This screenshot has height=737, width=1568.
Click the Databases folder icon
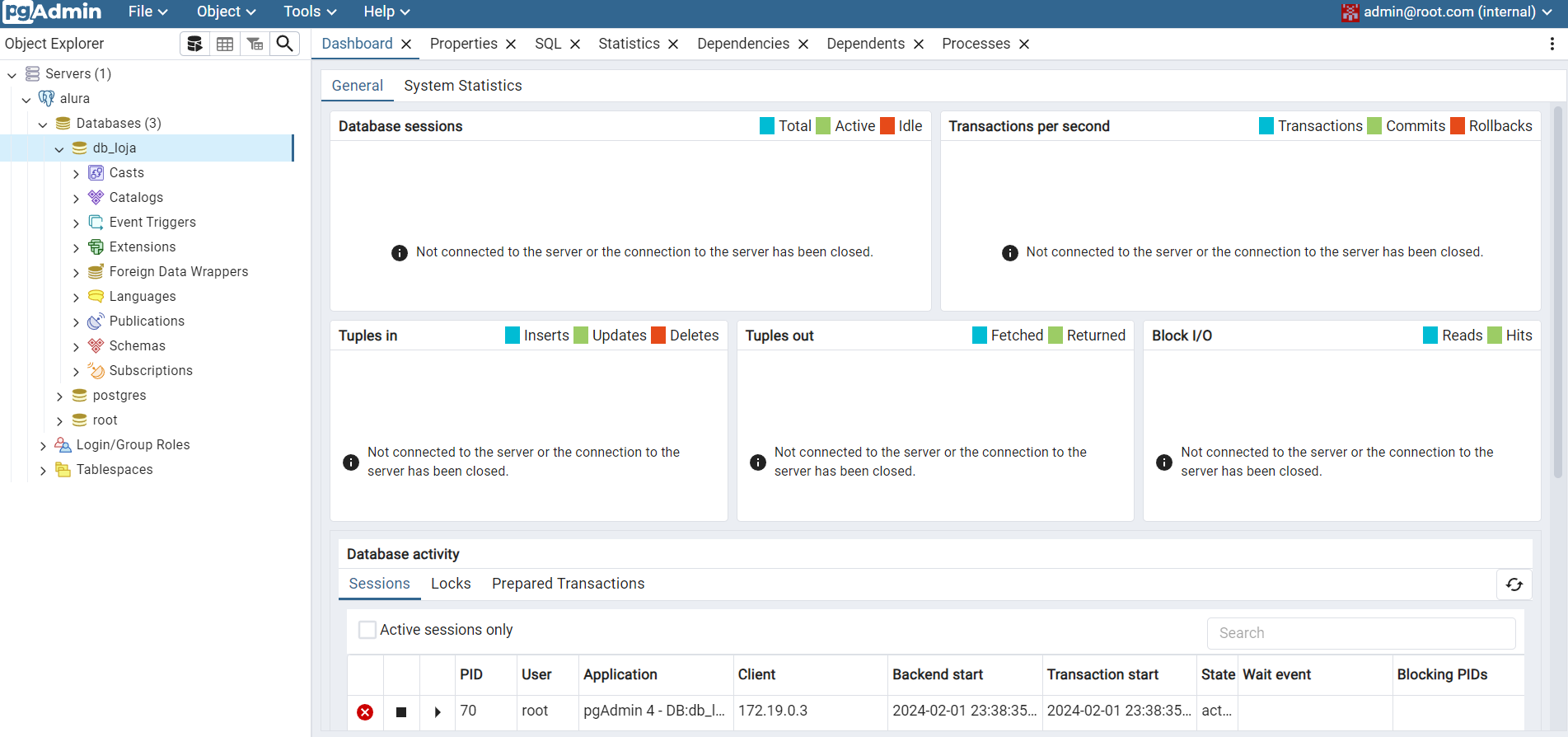click(x=63, y=124)
